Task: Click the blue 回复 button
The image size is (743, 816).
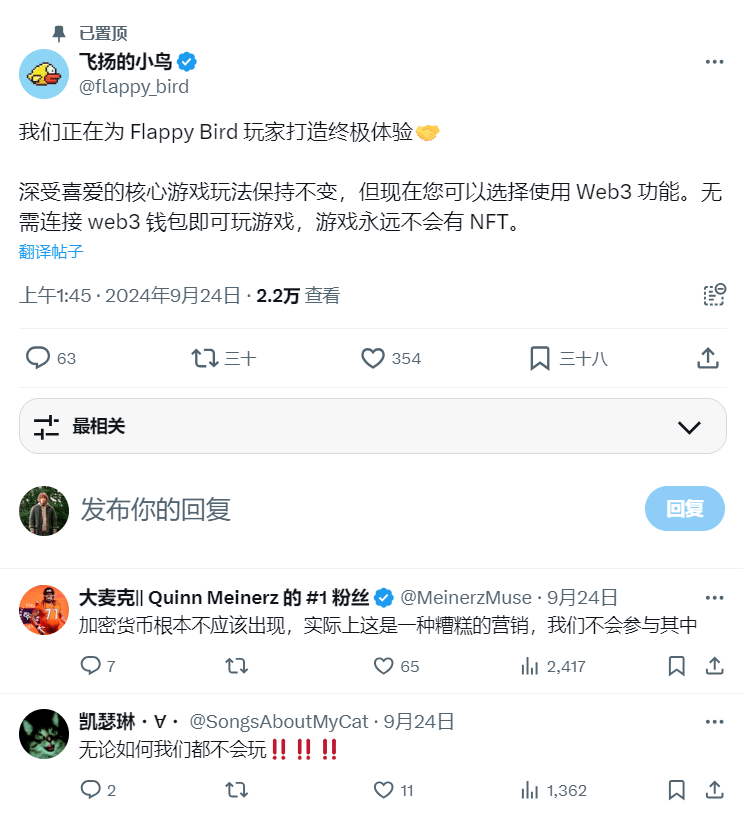Action: click(685, 508)
